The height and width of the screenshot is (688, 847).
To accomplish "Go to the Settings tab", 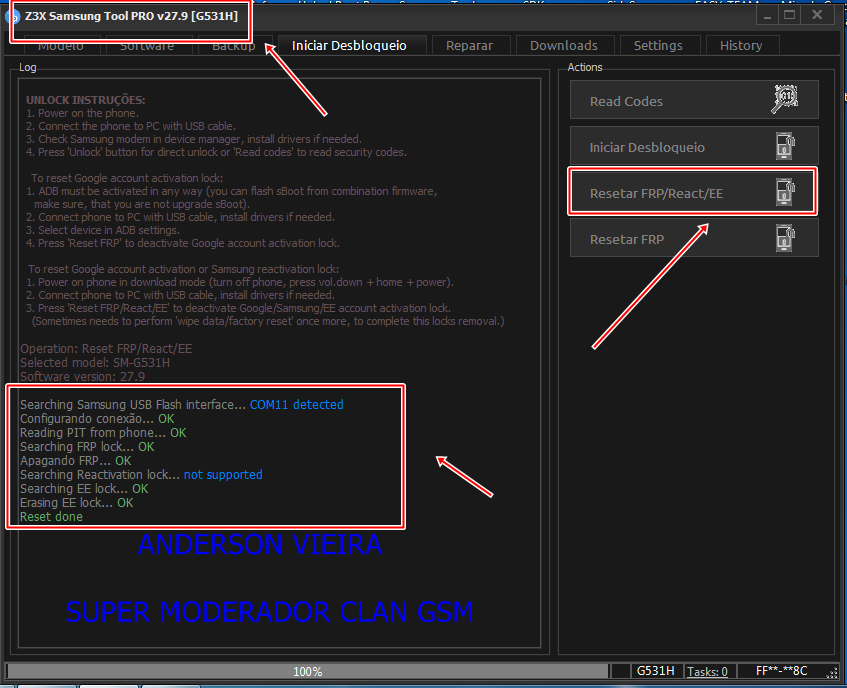I will (658, 45).
